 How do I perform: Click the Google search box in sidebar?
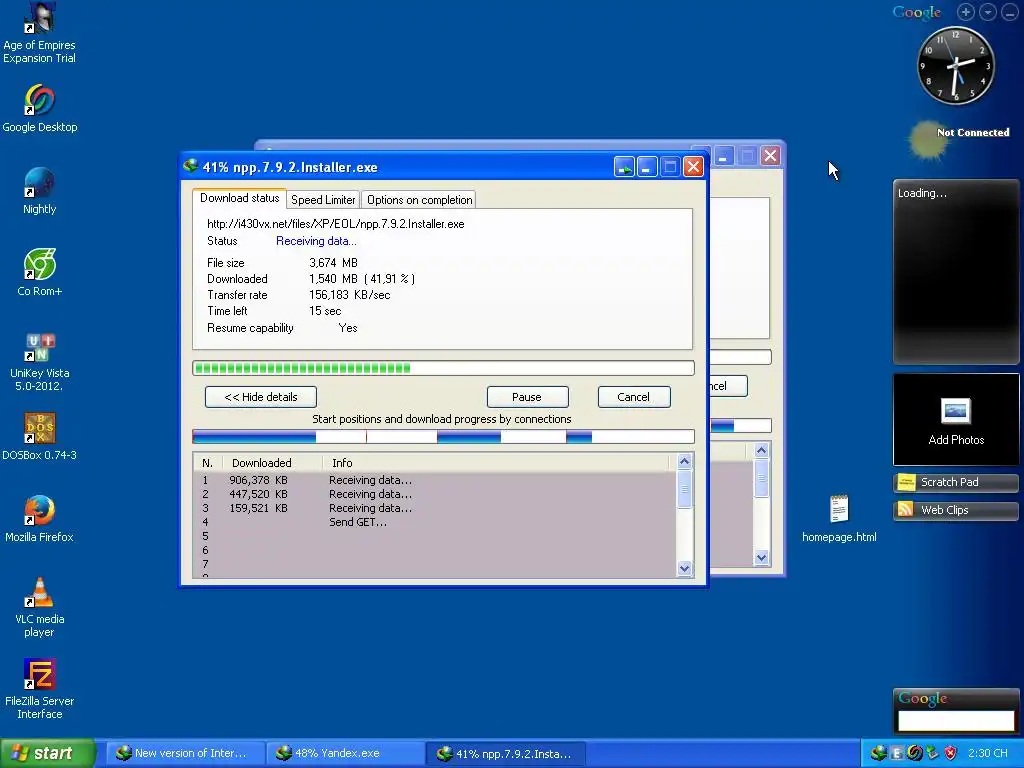955,720
